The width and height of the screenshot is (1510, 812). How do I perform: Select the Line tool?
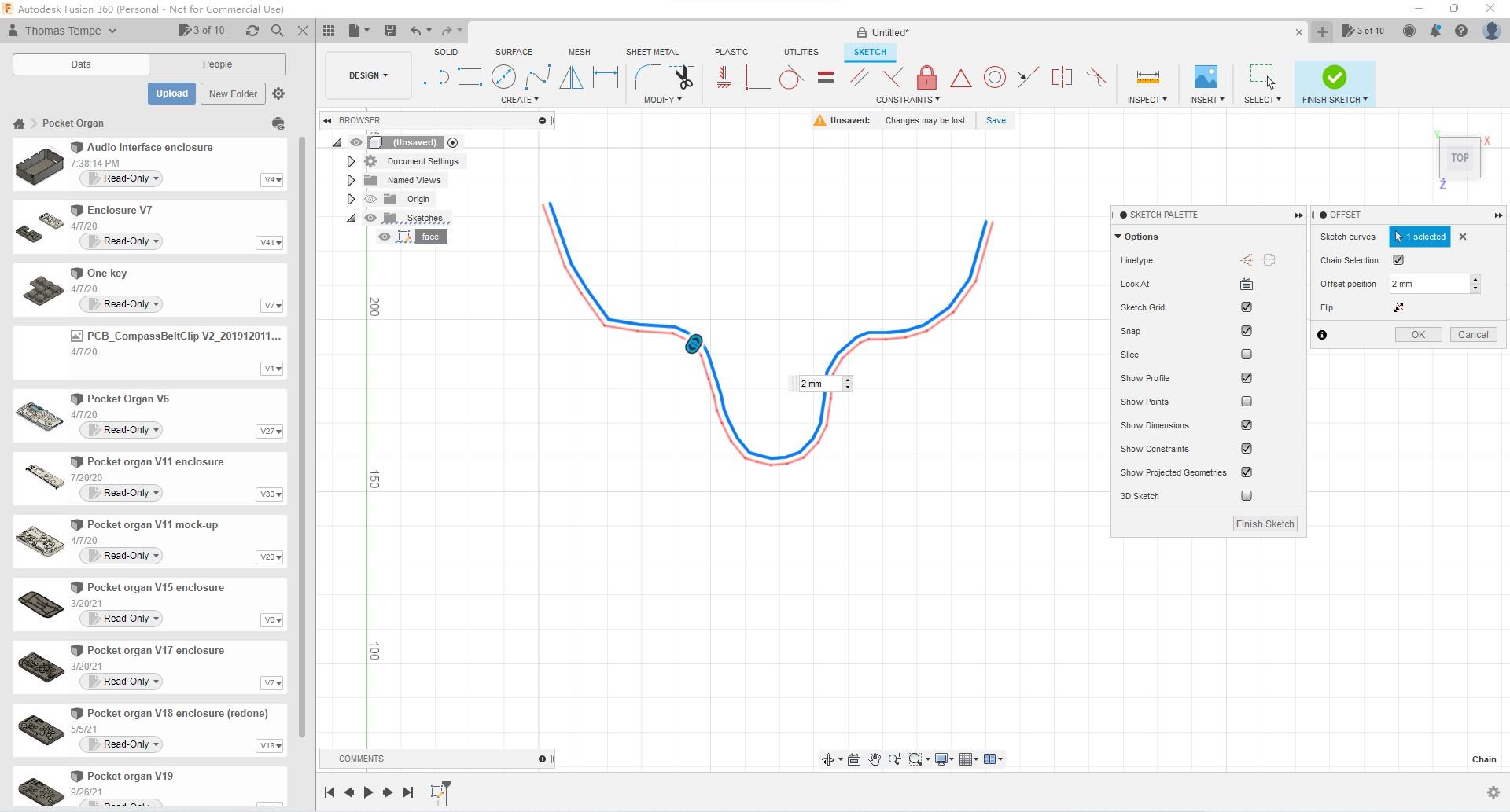point(436,77)
